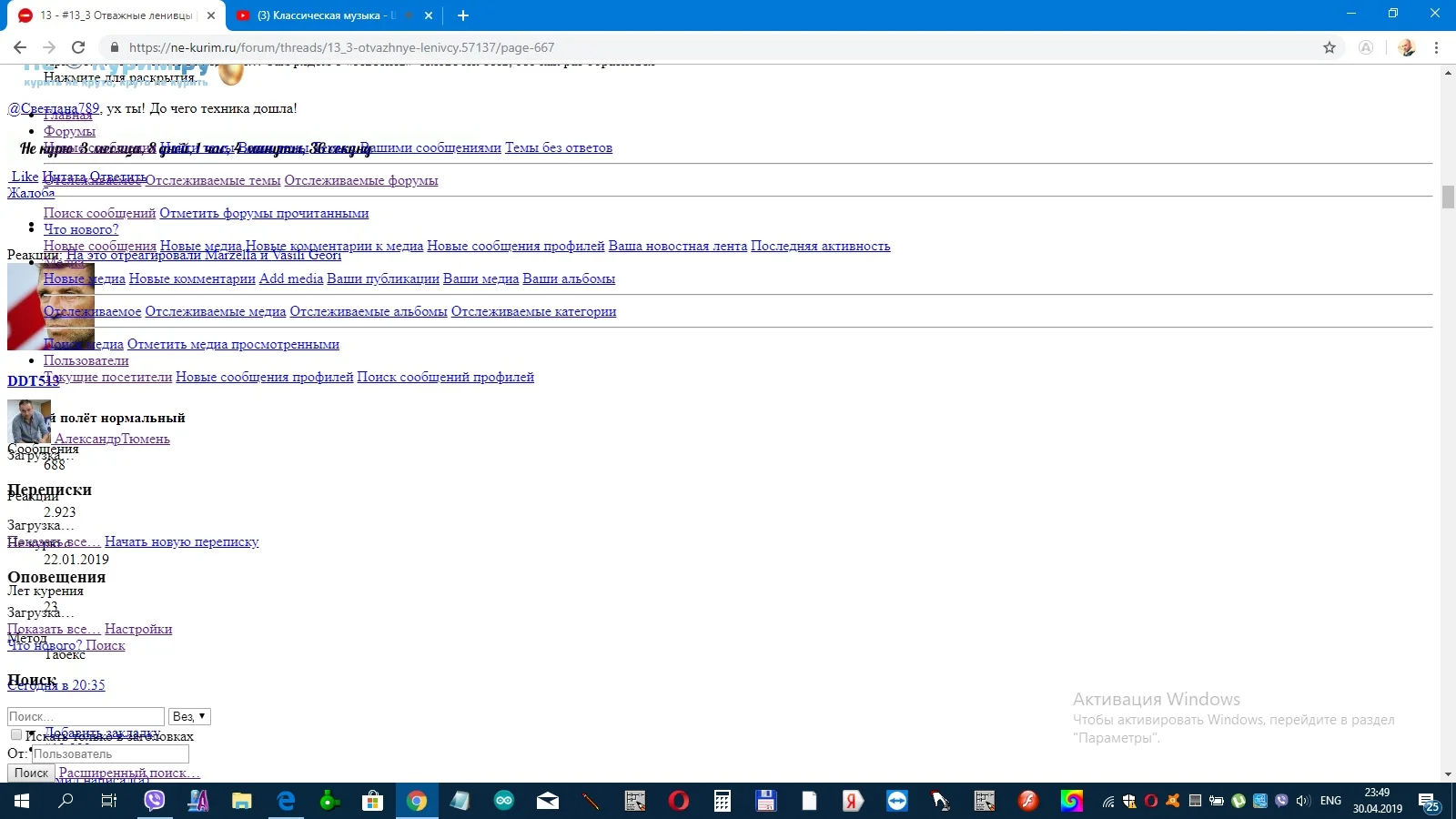Image resolution: width=1456 pixels, height=819 pixels.
Task: Click the 'Начать новую переписку' link
Action: click(182, 541)
